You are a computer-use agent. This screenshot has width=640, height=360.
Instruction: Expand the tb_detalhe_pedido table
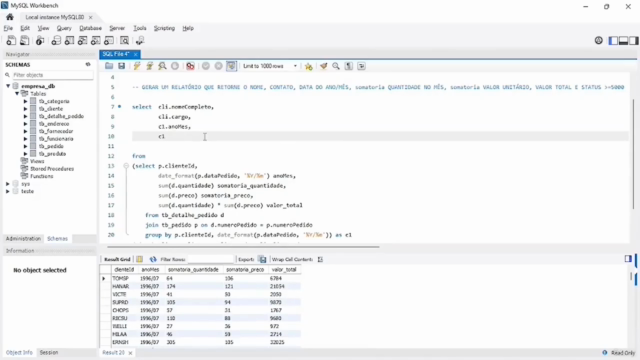pyautogui.click(x=25, y=116)
